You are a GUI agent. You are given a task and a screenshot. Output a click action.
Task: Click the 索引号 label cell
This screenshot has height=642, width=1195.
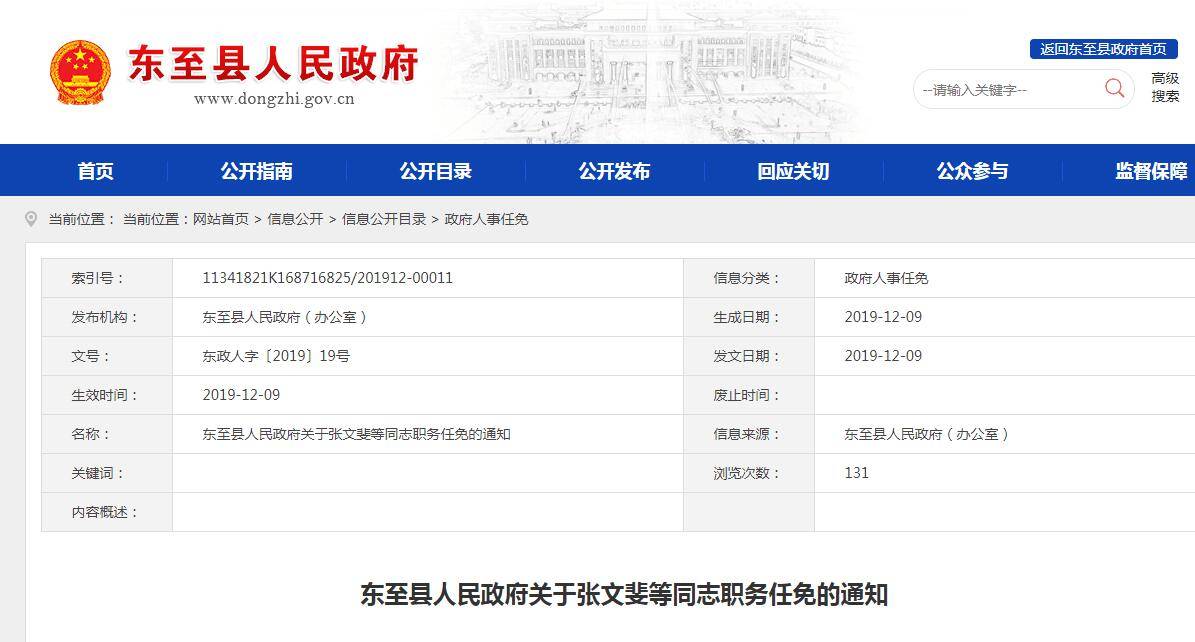coord(107,278)
